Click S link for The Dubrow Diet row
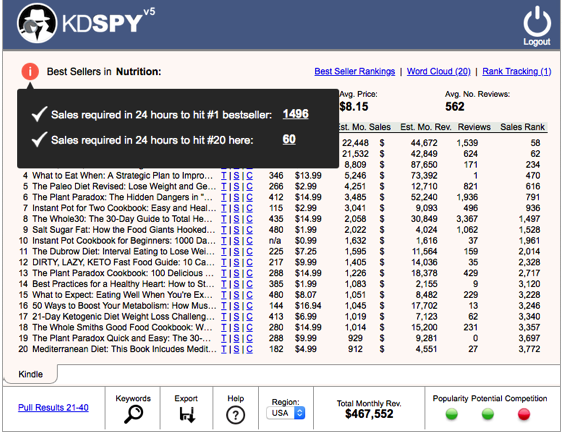 [x=236, y=252]
